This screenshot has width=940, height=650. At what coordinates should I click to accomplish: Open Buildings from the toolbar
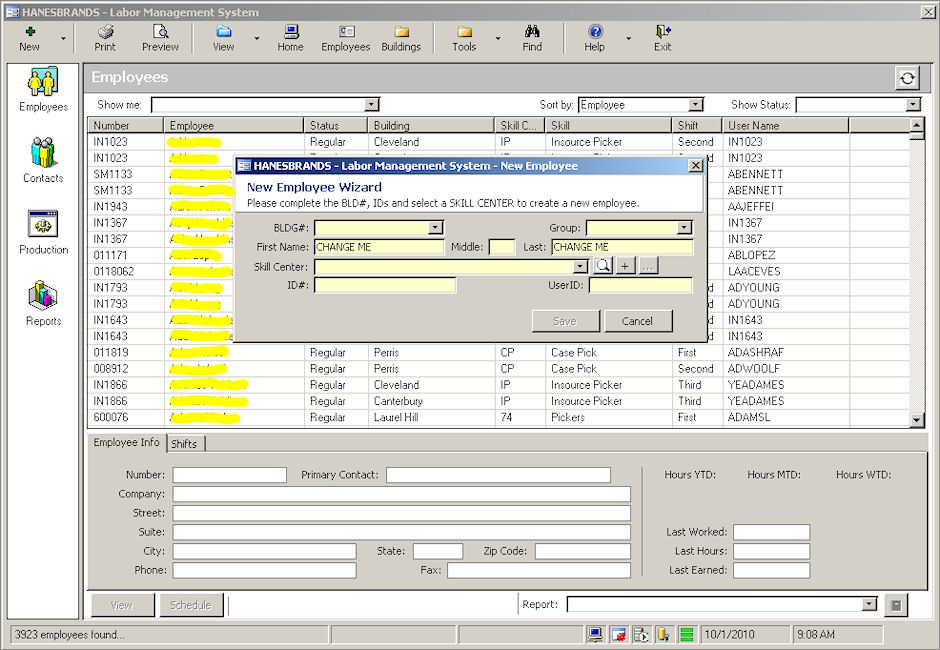click(x=401, y=38)
